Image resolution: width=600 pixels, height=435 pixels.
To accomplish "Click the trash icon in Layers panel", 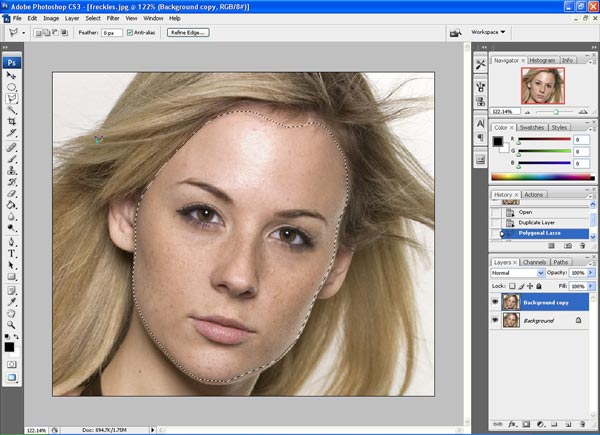I will [582, 424].
